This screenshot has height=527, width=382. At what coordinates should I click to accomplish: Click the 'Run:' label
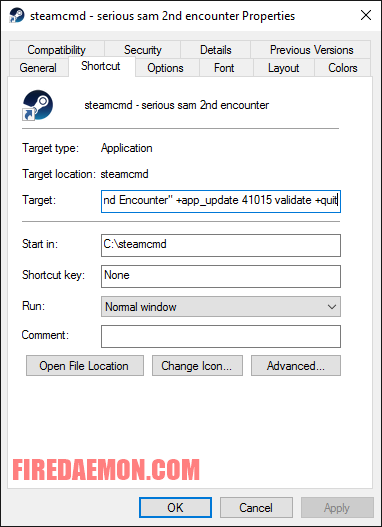click(x=34, y=306)
